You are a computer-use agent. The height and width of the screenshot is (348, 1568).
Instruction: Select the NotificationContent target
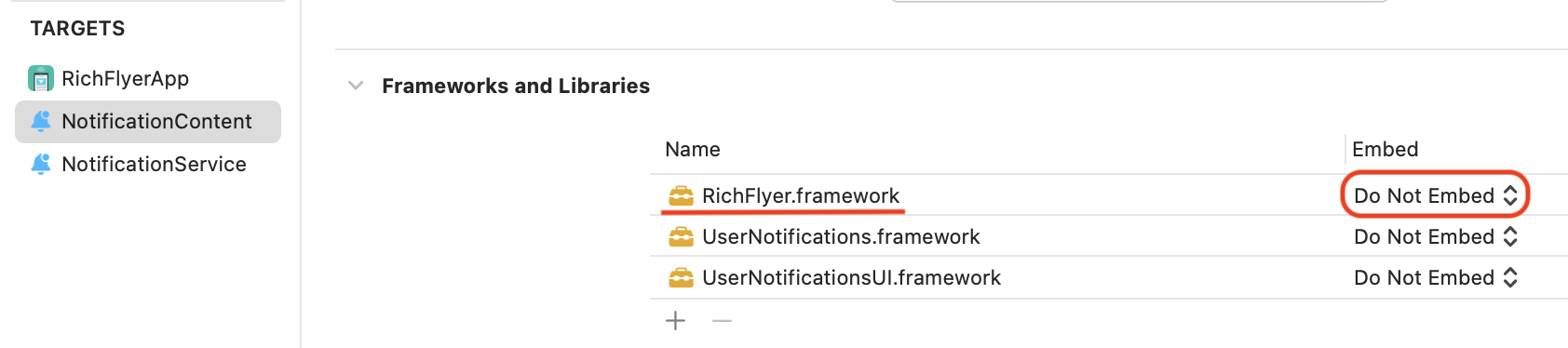pos(148,122)
